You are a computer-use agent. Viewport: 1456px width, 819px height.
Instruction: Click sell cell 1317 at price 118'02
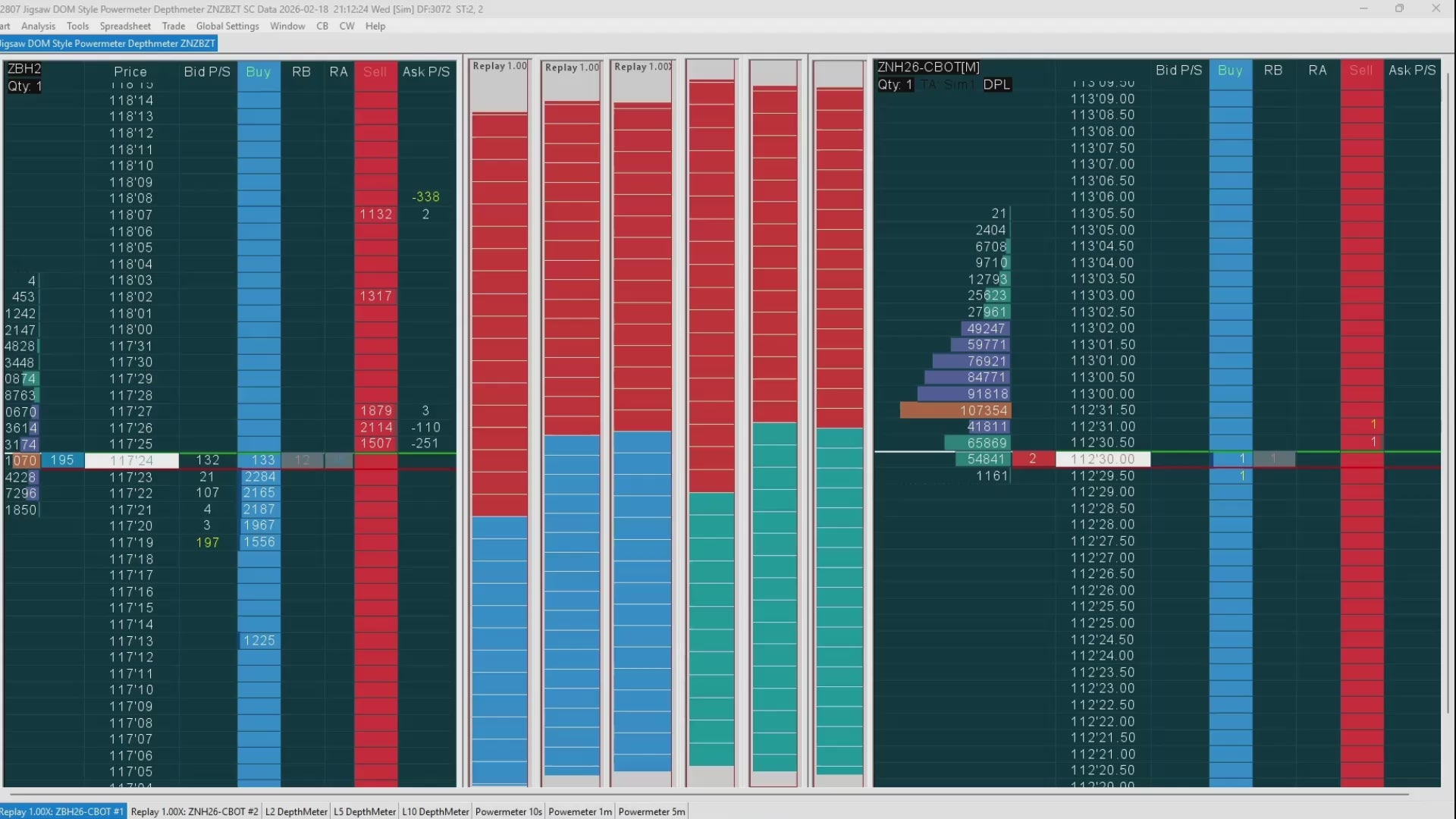tap(376, 297)
